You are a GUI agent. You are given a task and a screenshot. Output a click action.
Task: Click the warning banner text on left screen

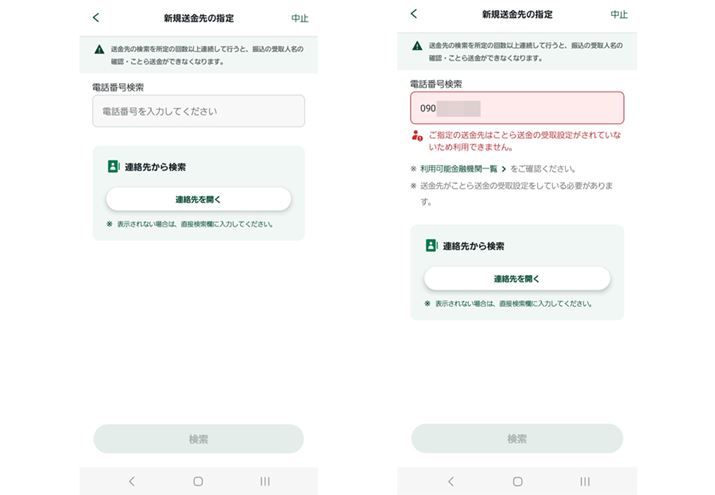click(207, 55)
